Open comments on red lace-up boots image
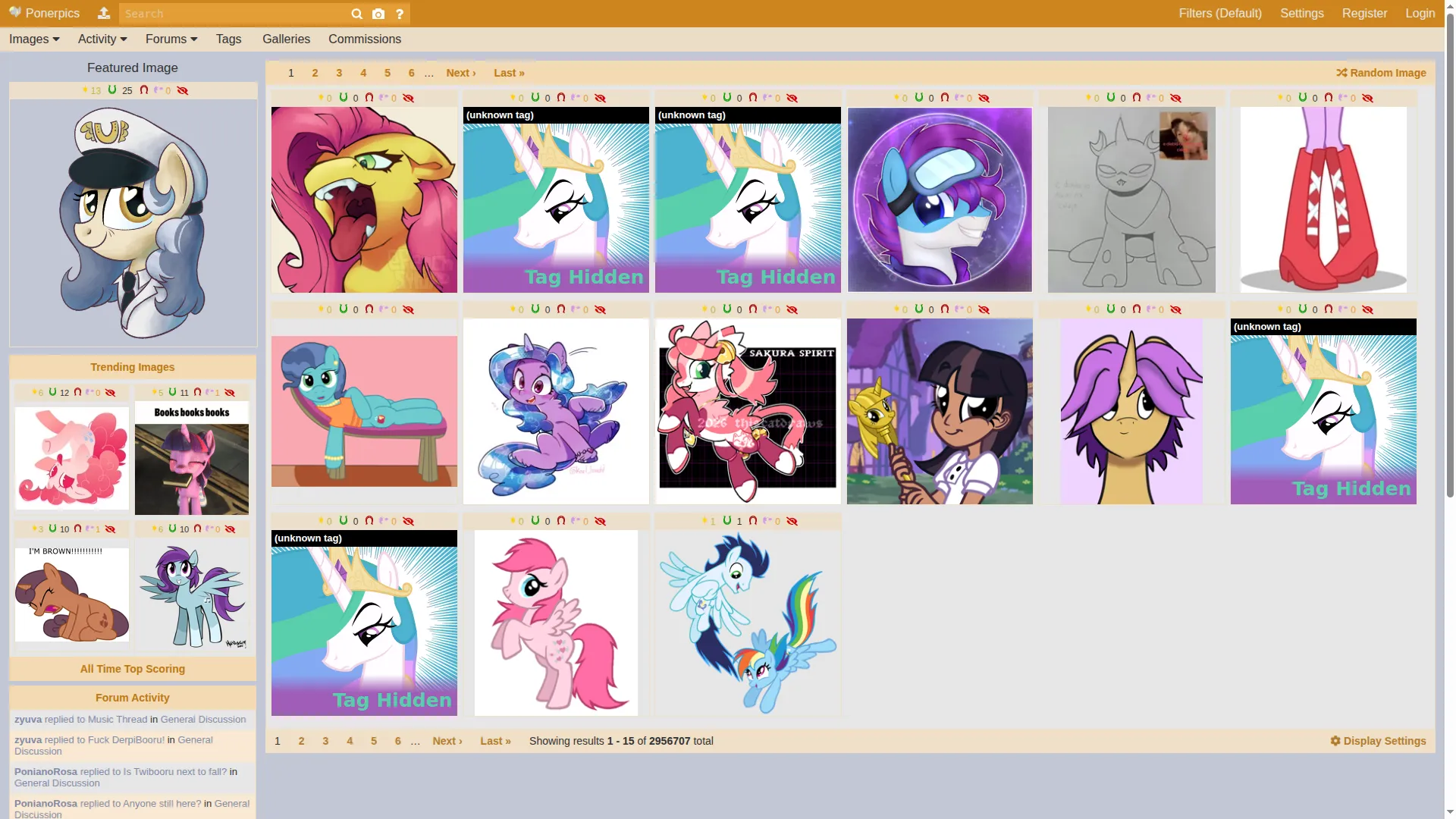Image resolution: width=1456 pixels, height=819 pixels. pyautogui.click(x=1343, y=98)
